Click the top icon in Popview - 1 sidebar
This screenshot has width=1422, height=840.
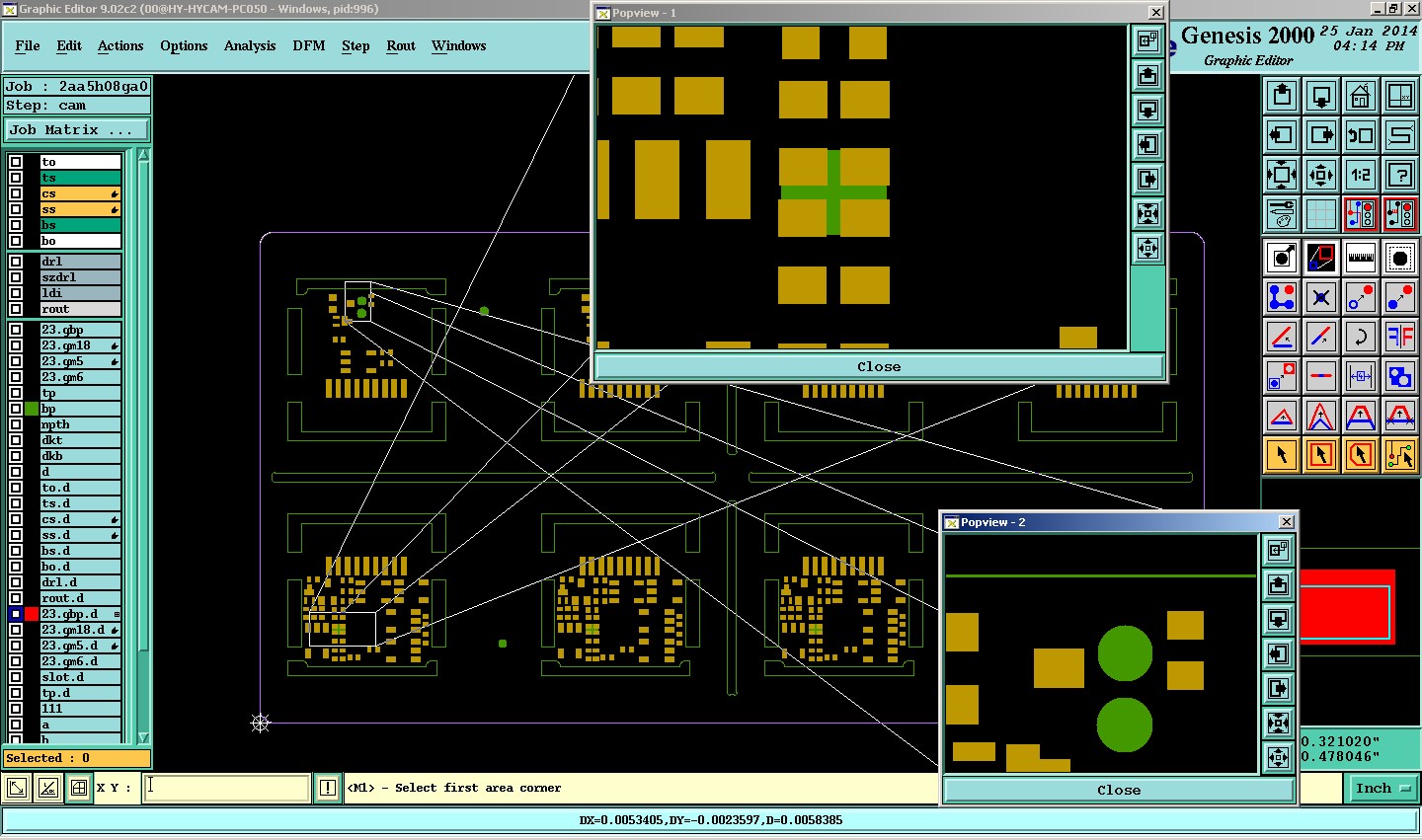(x=1147, y=41)
